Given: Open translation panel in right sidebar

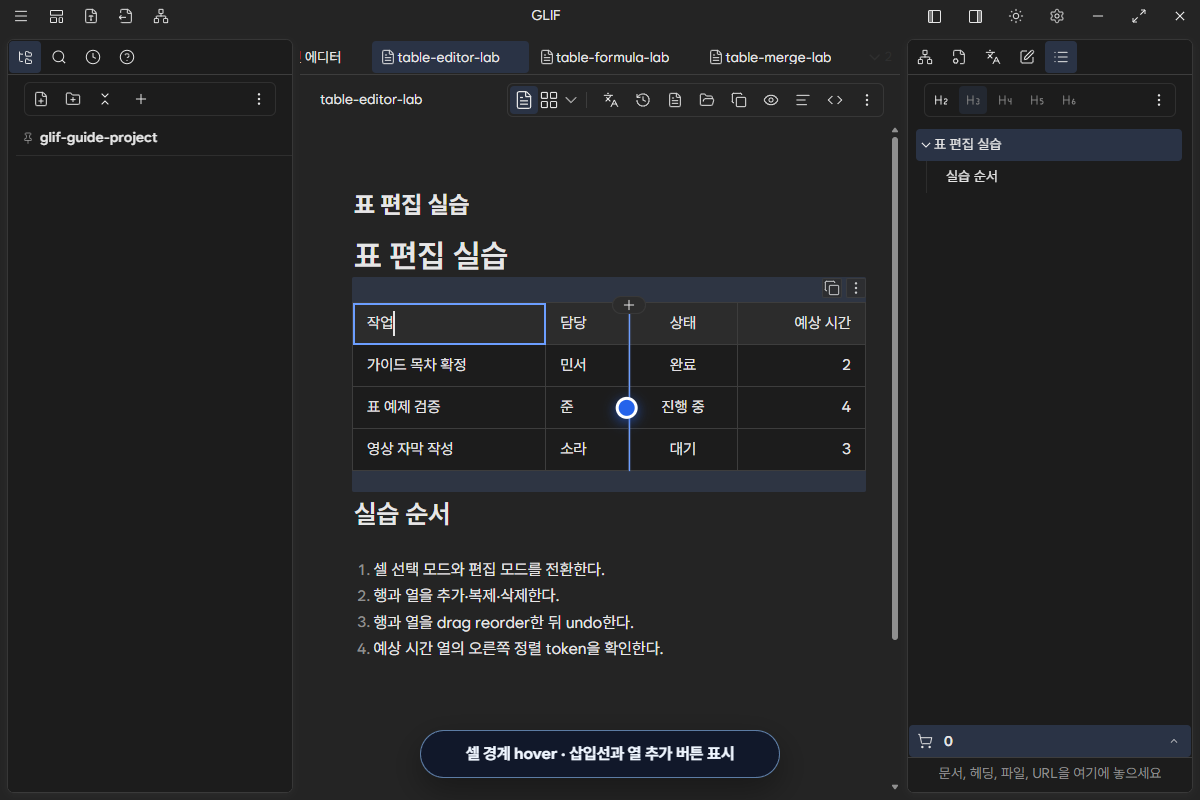Looking at the screenshot, I should (993, 57).
